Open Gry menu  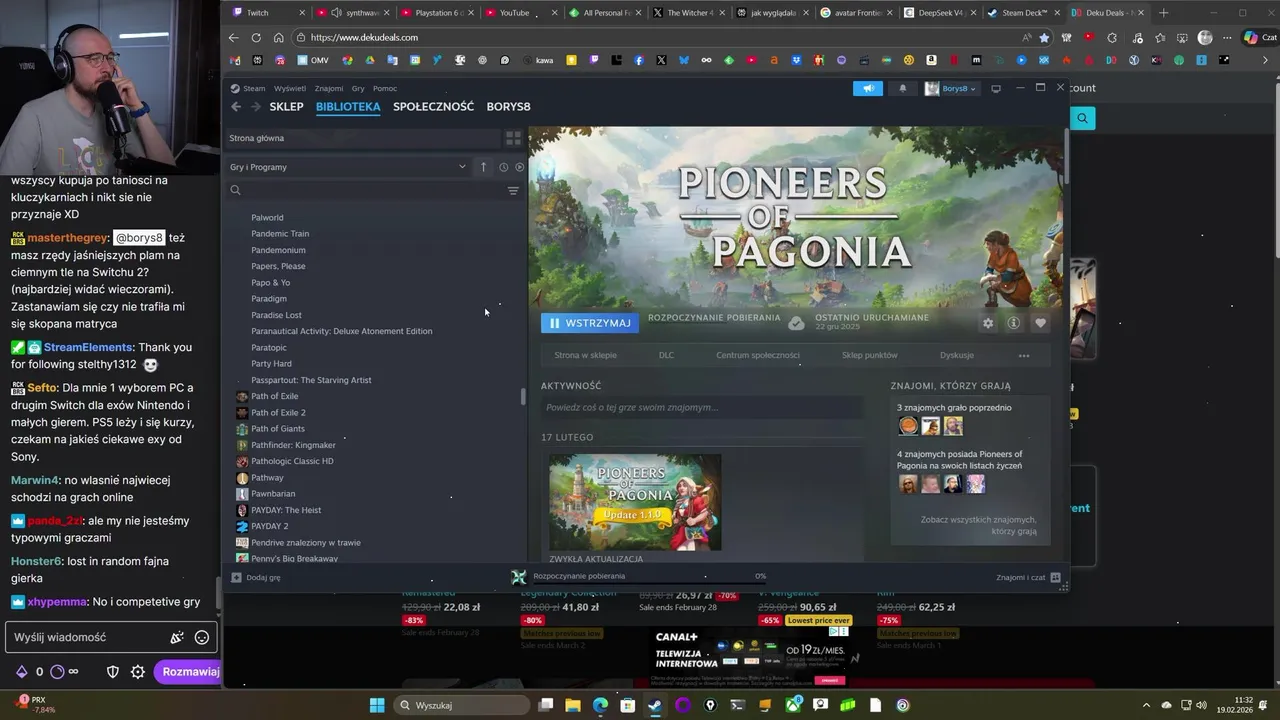pyautogui.click(x=358, y=88)
